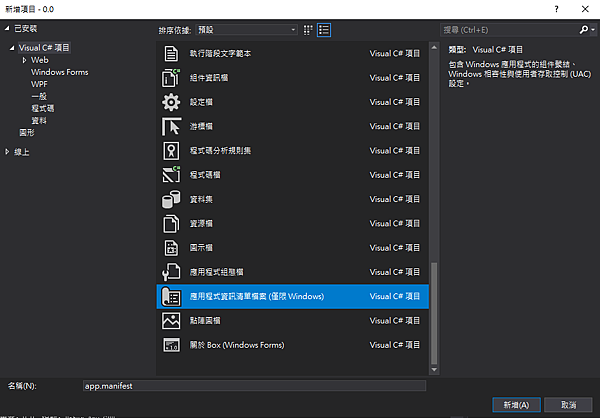Open the 排序依據 sort dropdown
The width and height of the screenshot is (600, 418).
coord(246,30)
